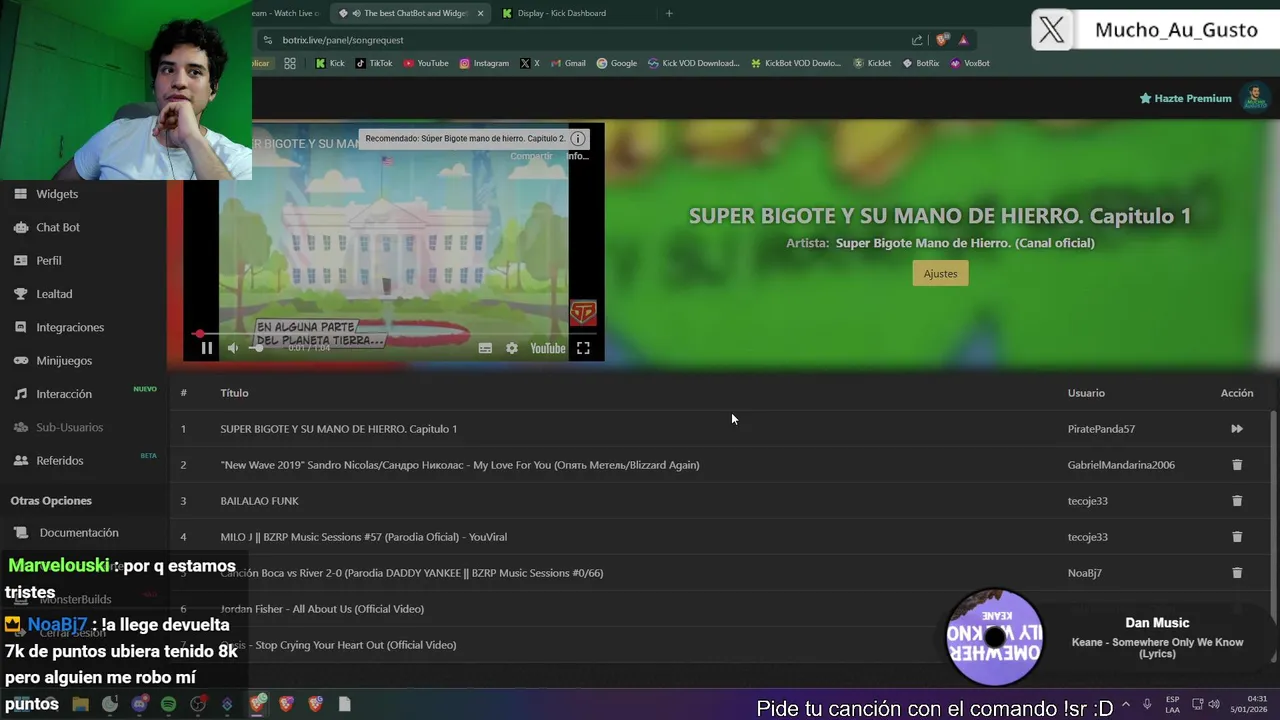Open File Explorer from the taskbar
Viewport: 1280px width, 720px height.
[81, 704]
